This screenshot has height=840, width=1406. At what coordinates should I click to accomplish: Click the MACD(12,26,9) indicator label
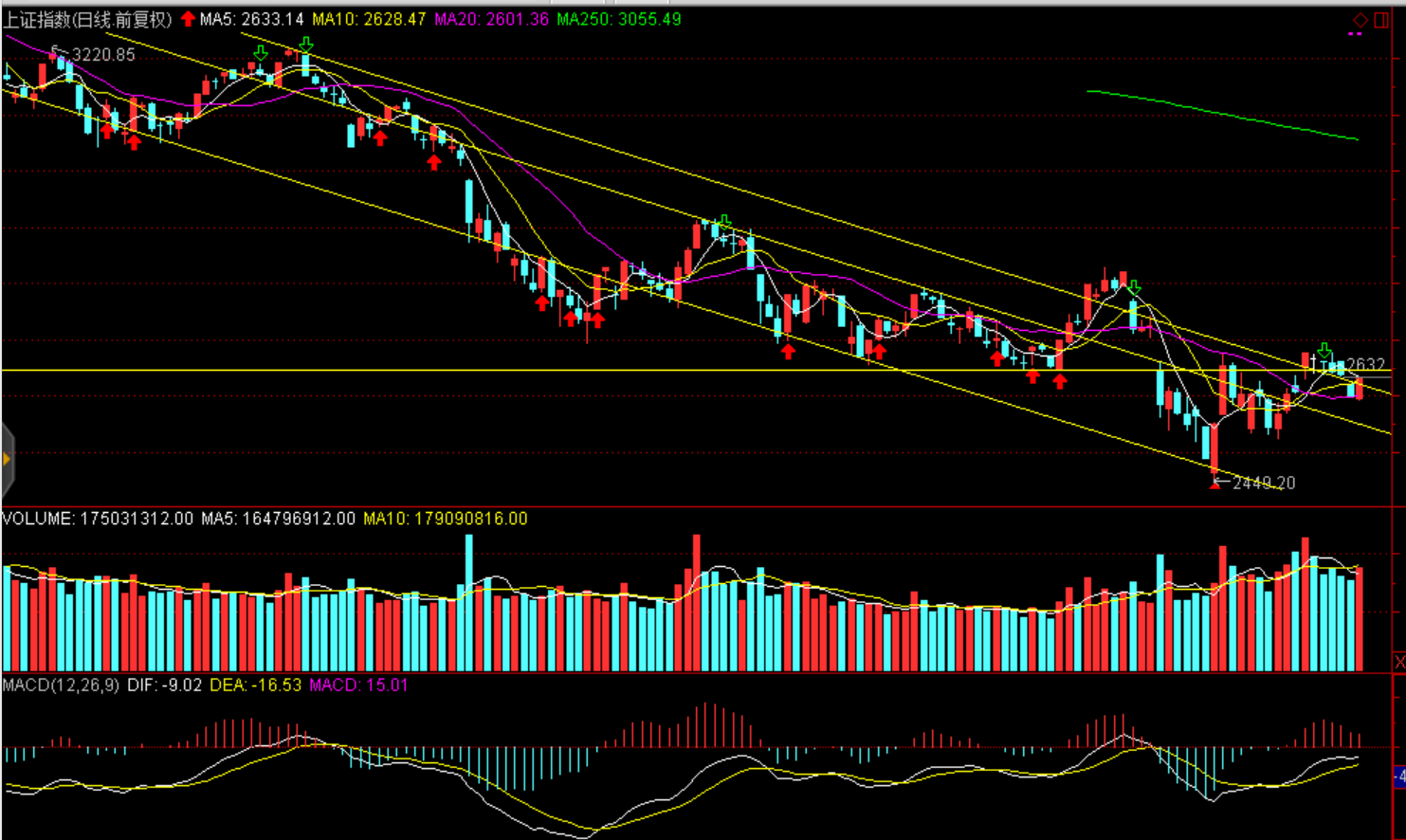(61, 685)
